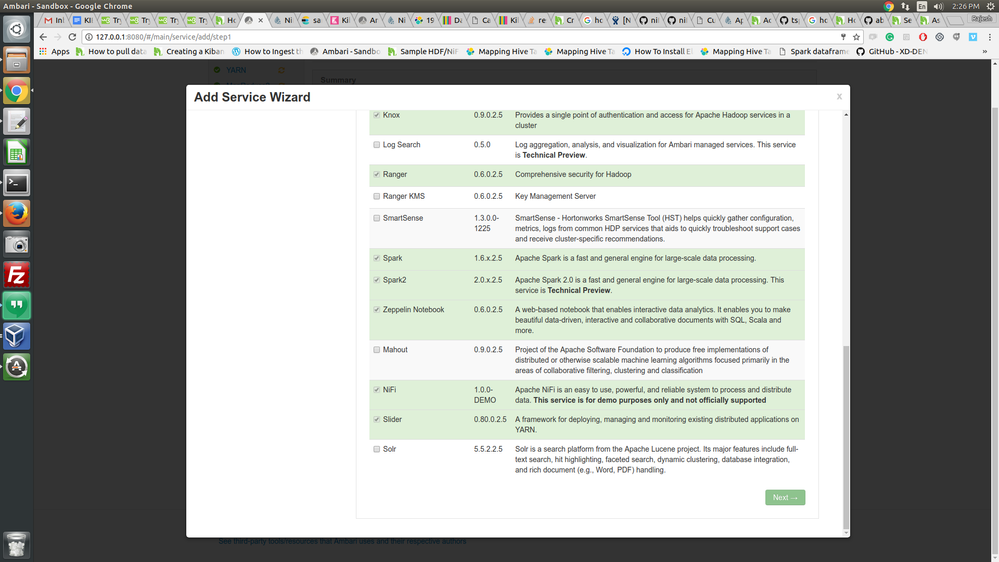Screen dimensions: 999x562
Task: Launch VirtualBox from the dock
Action: 17,336
